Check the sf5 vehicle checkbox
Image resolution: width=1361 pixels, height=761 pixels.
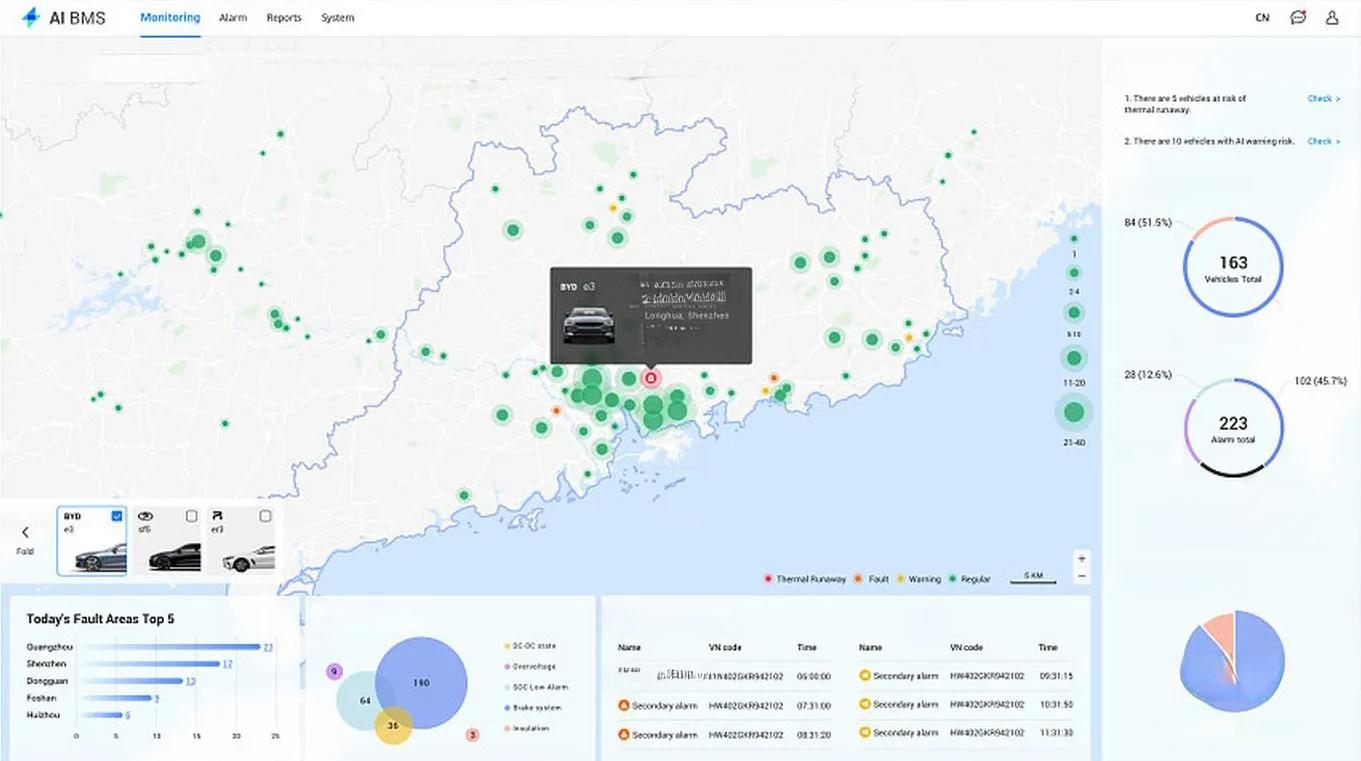(x=192, y=516)
